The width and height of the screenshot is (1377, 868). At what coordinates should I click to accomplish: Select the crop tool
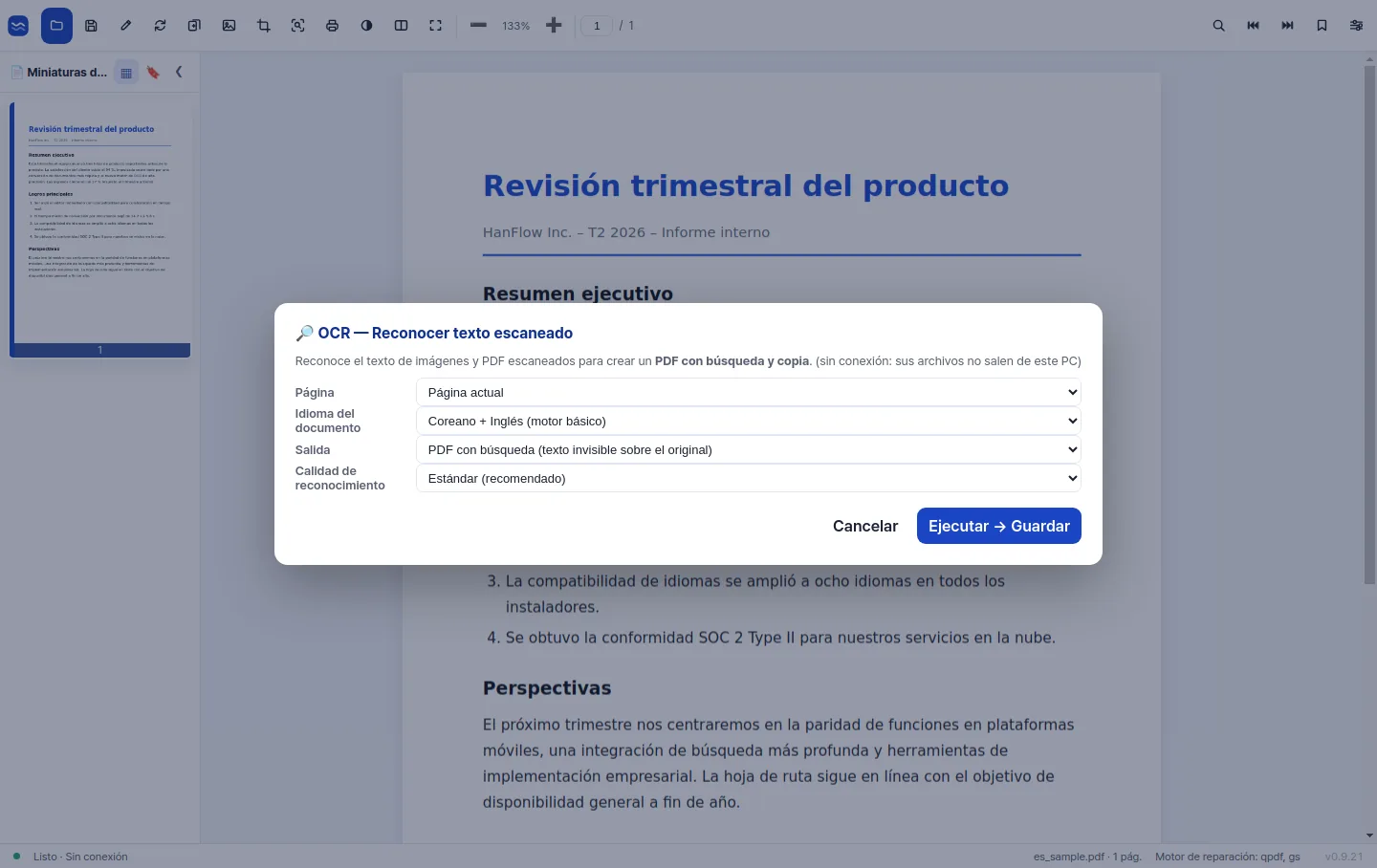pos(264,26)
